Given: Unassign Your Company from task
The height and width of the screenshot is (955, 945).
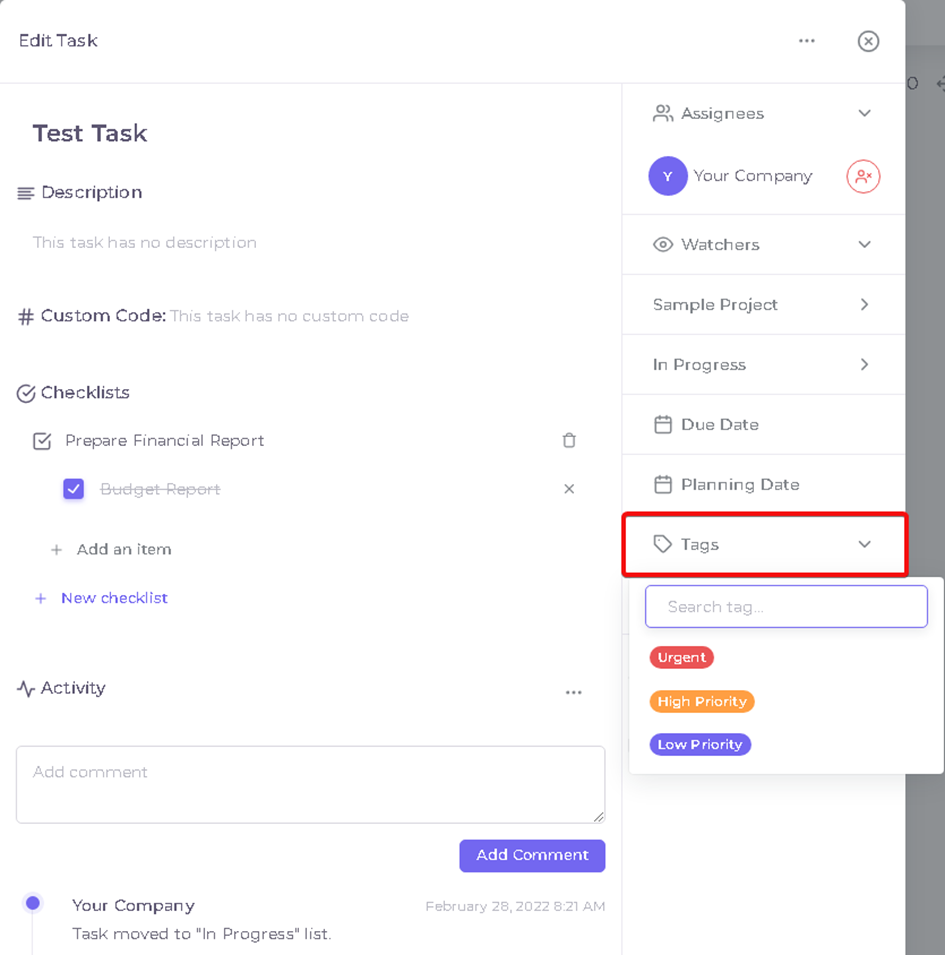Looking at the screenshot, I should 863,177.
